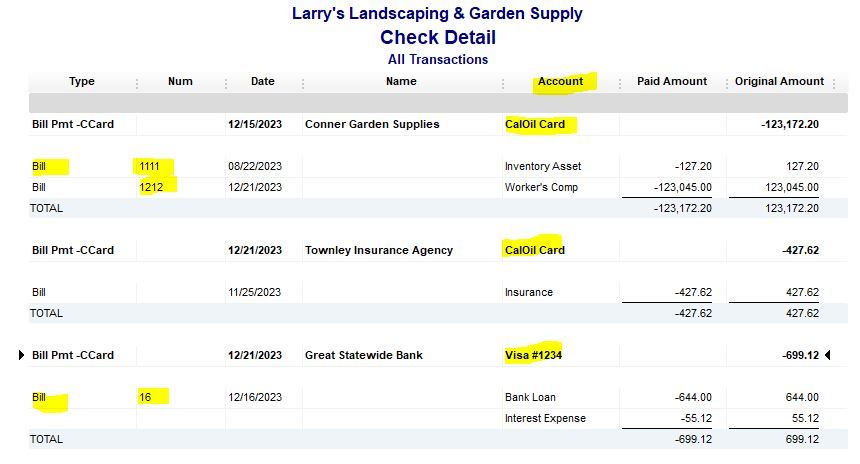Open the Townley Insurance Agency payment
860x464 pixels.
pos(378,250)
